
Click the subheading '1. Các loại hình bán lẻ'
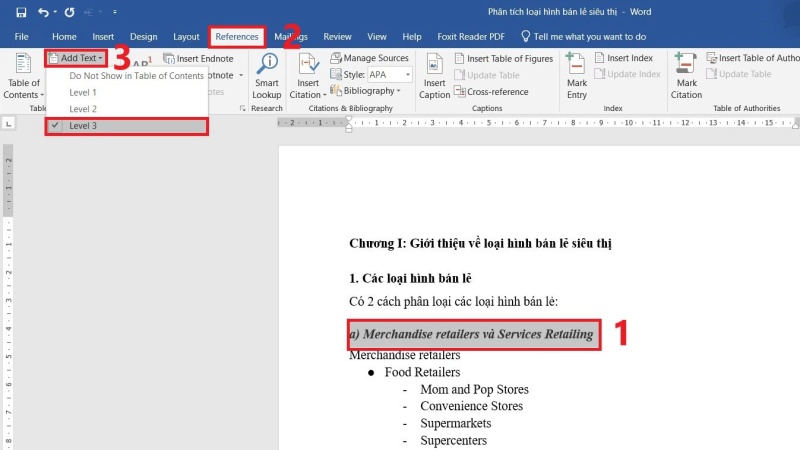pyautogui.click(x=410, y=279)
